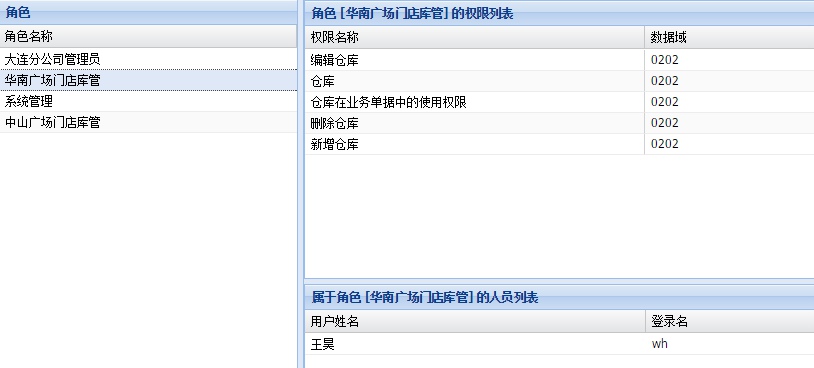
Task: Select the 仓库 permission row
Action: tap(560, 81)
